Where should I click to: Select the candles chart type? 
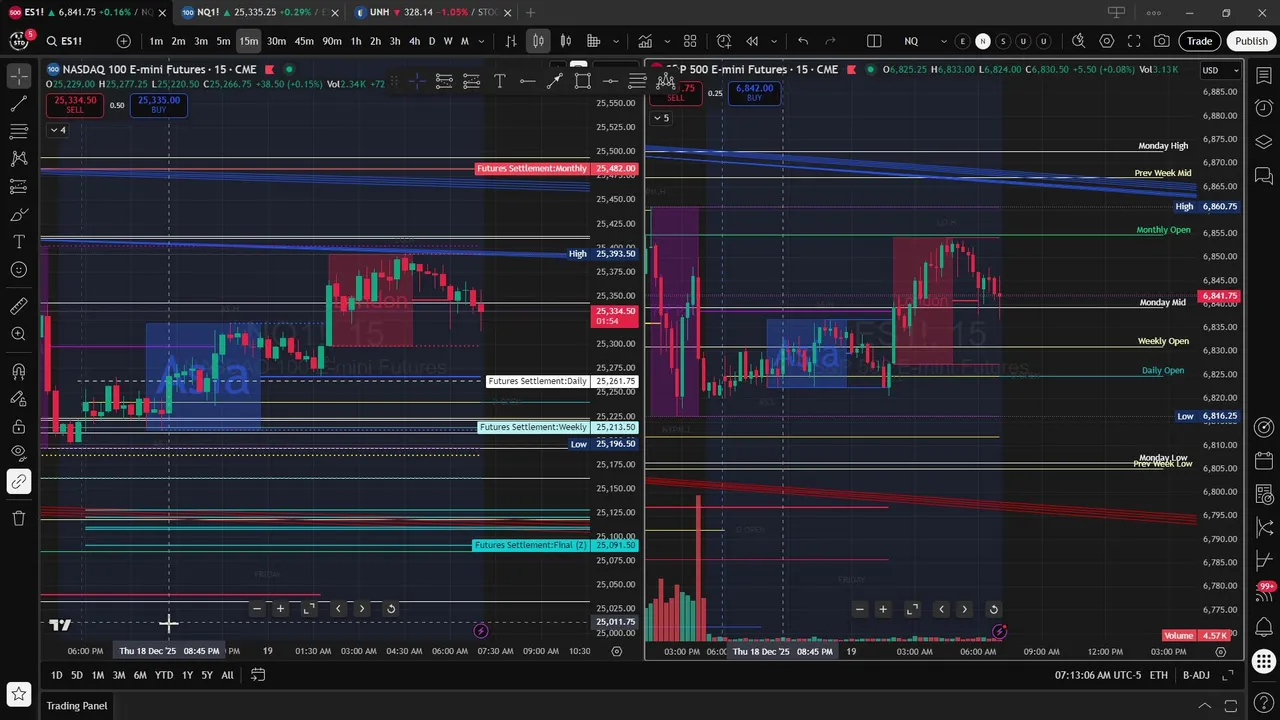(538, 41)
